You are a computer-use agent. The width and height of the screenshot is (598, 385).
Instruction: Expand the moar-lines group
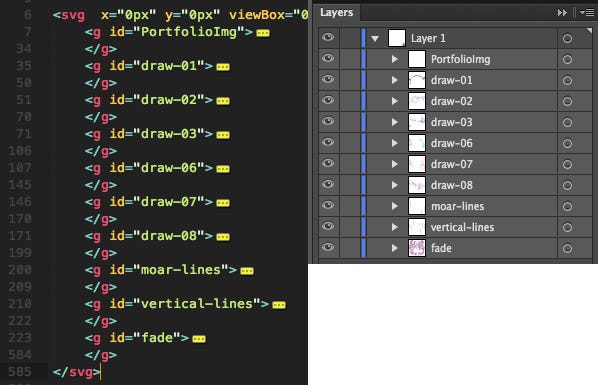tap(395, 206)
